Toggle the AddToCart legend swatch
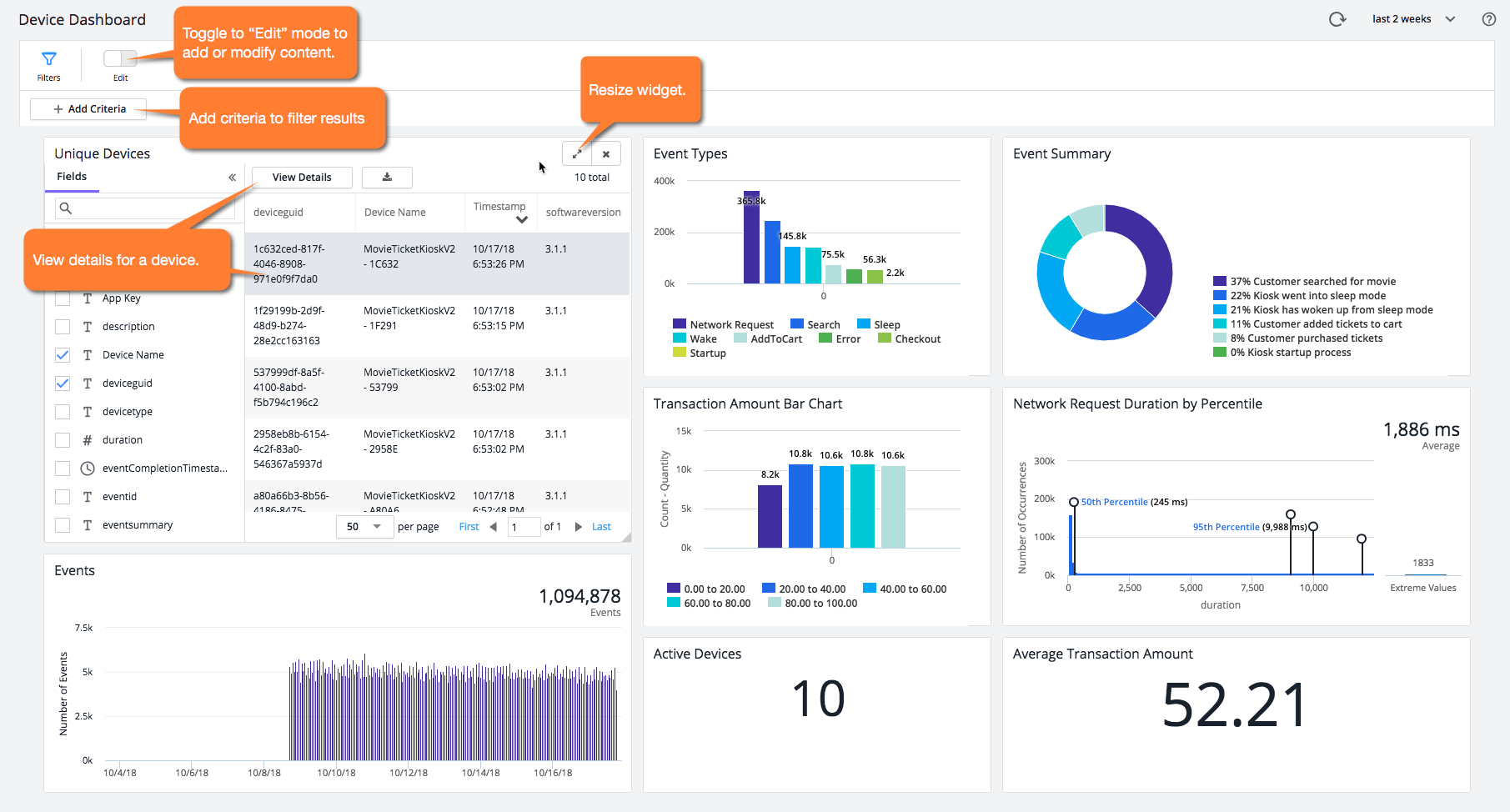1510x812 pixels. 740,338
